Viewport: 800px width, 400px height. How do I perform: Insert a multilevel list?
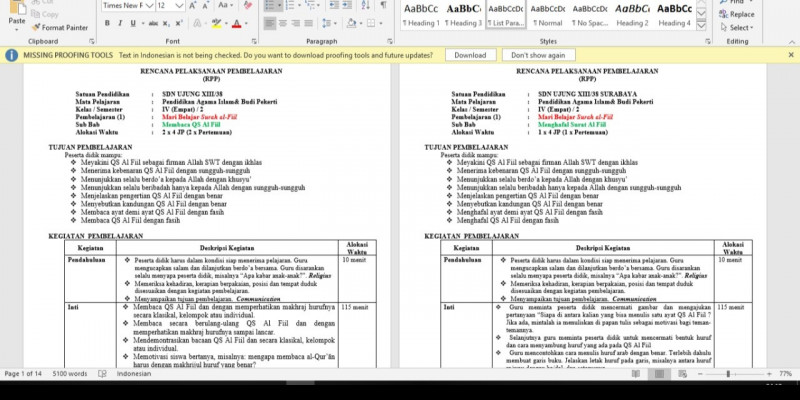pyautogui.click(x=309, y=6)
